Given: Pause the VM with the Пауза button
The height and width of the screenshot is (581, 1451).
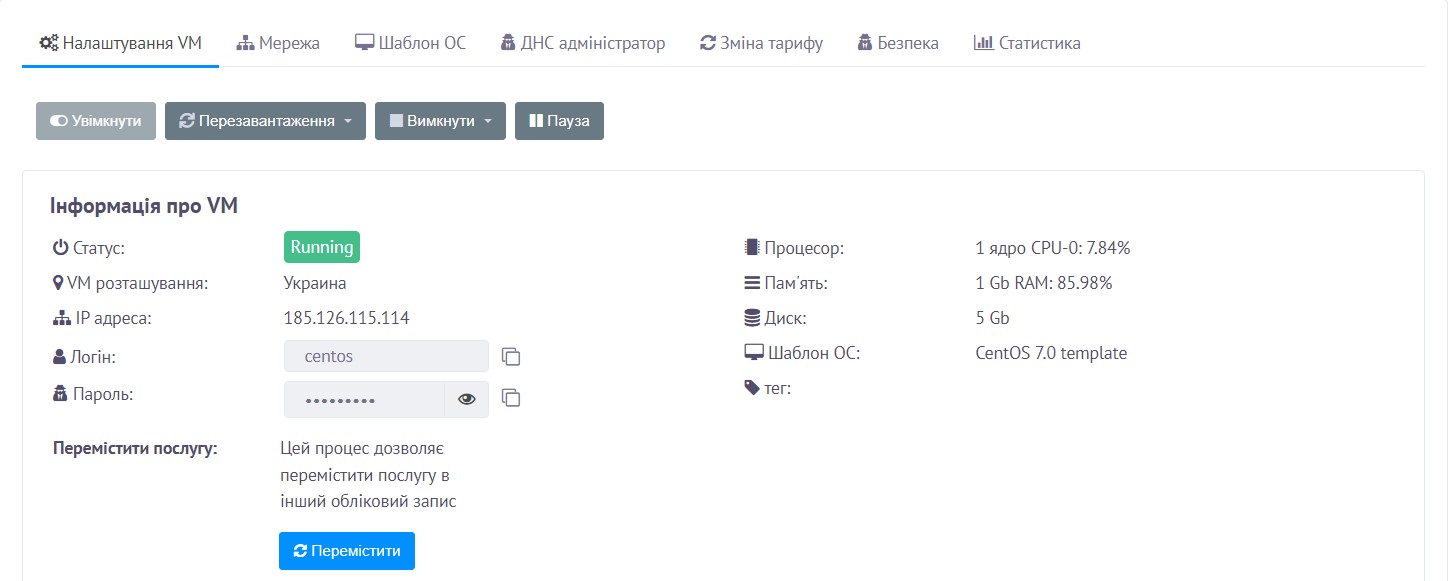Looking at the screenshot, I should pyautogui.click(x=559, y=121).
